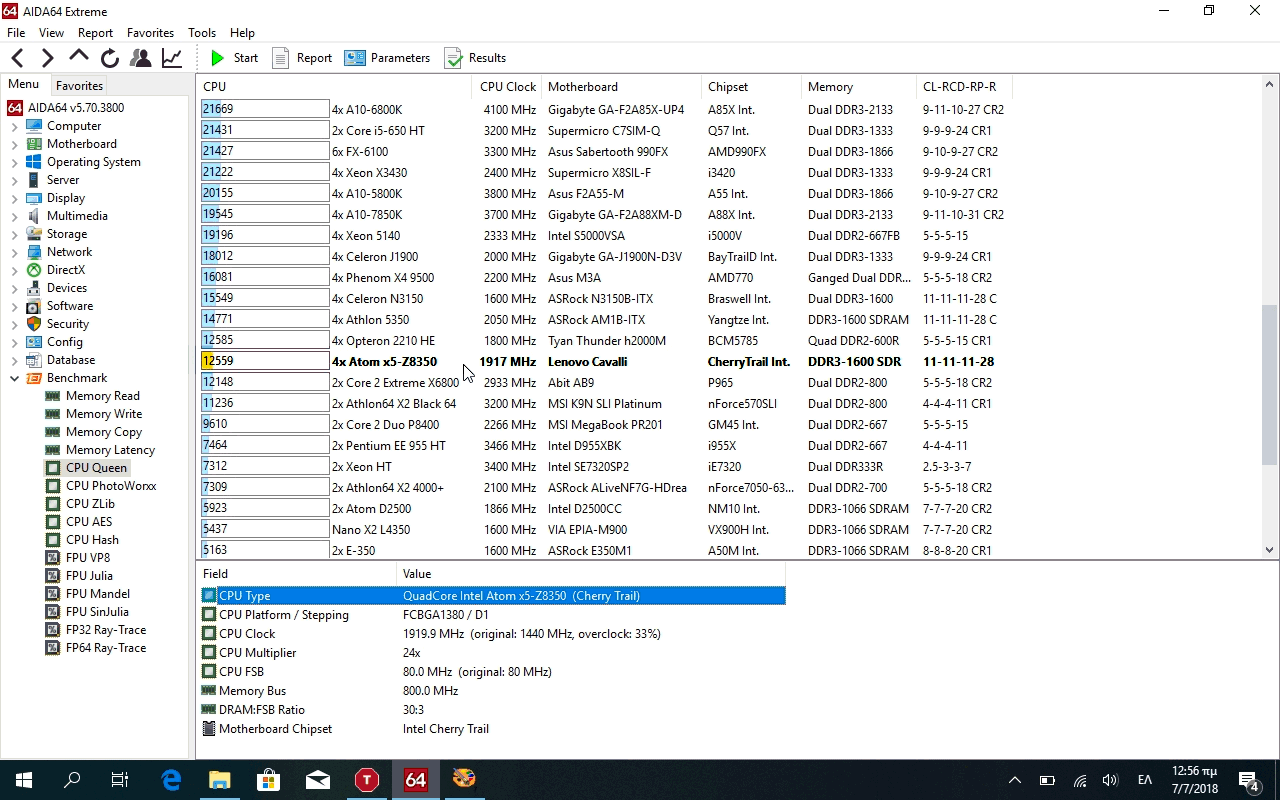Click the Report toolbar button
The height and width of the screenshot is (800, 1280).
[x=302, y=58]
